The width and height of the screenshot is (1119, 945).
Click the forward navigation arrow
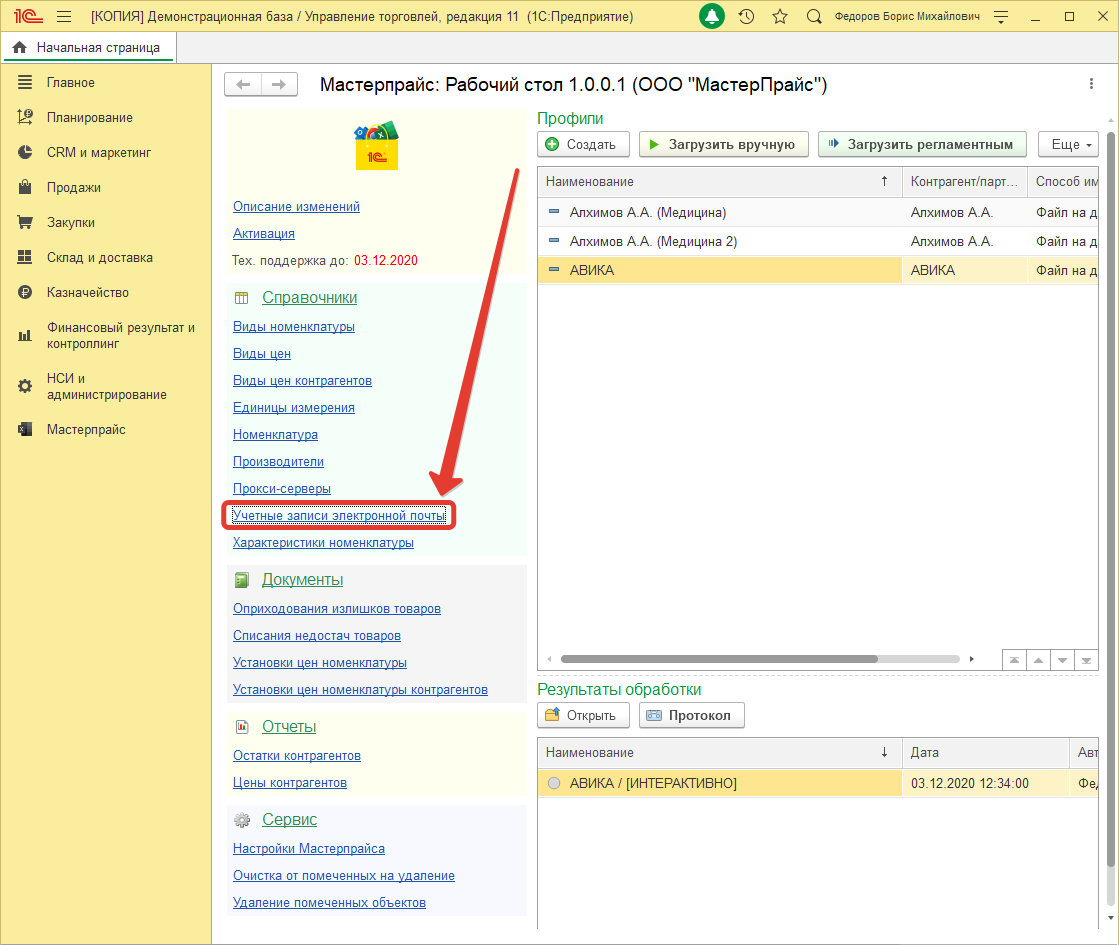pos(279,85)
